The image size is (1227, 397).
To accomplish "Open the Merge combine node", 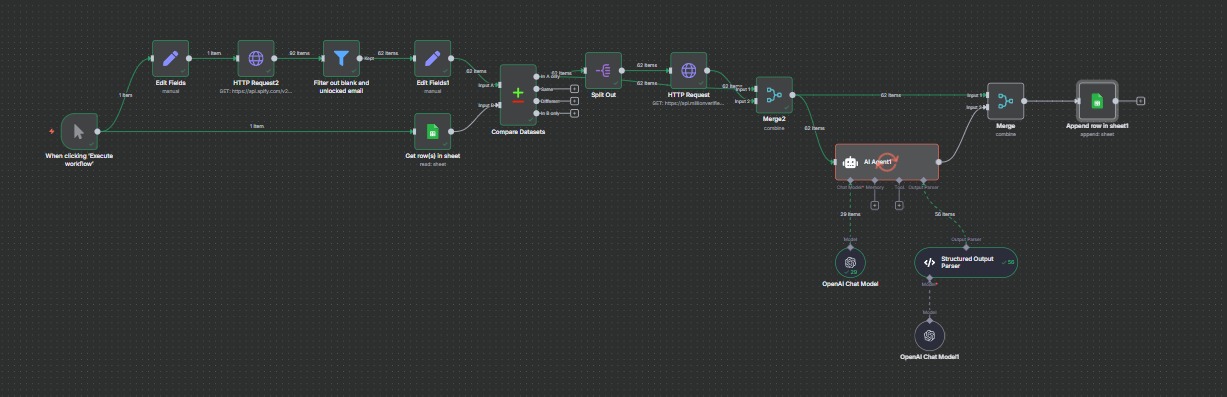I will coord(1006,101).
